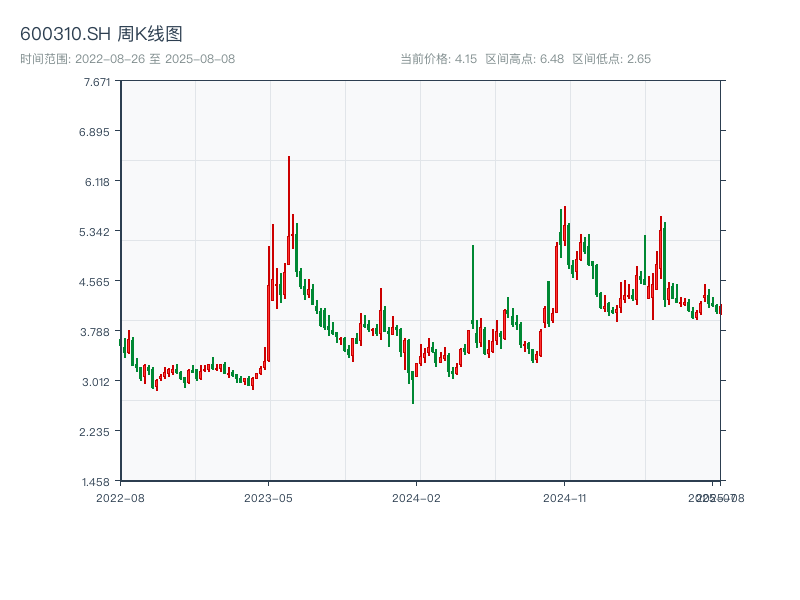Click the y-axis value 2.235

tap(94, 432)
